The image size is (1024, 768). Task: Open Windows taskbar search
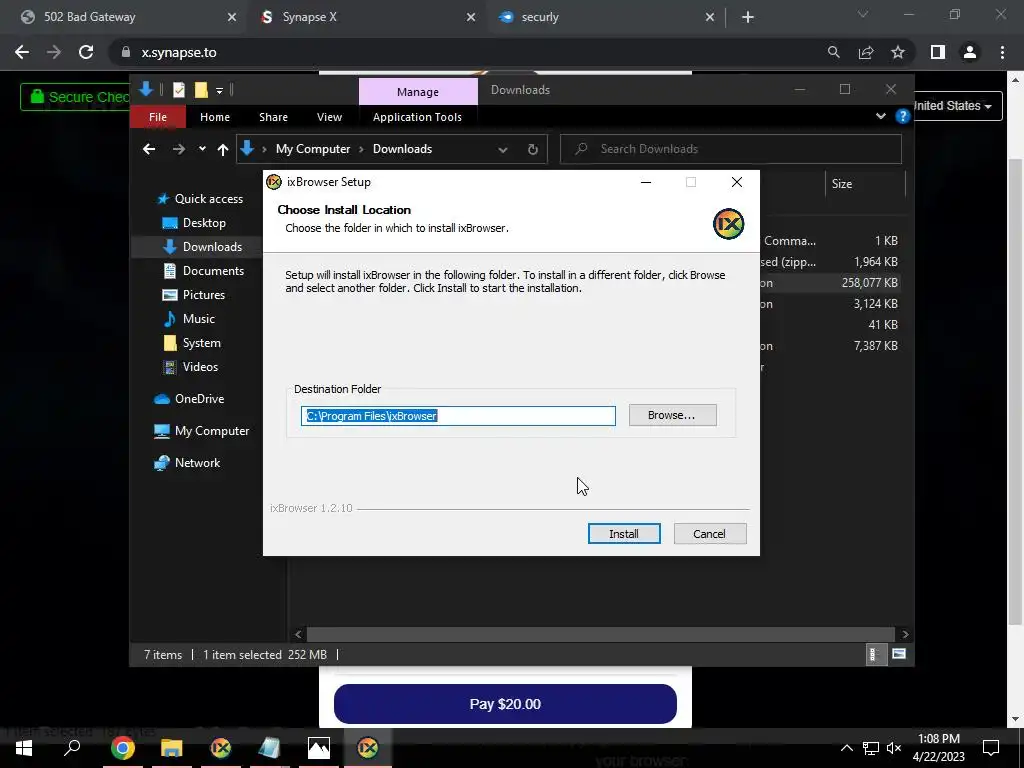pos(72,748)
